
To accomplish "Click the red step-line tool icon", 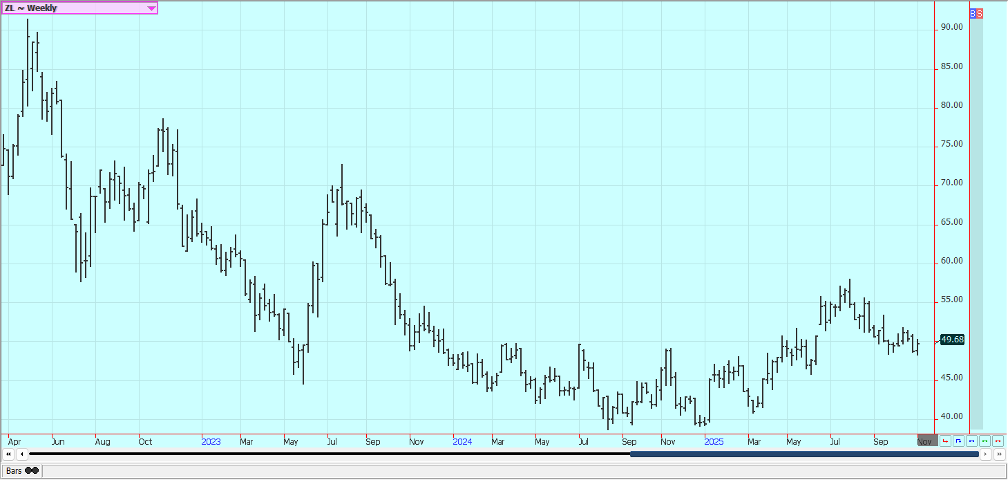I will 946,440.
